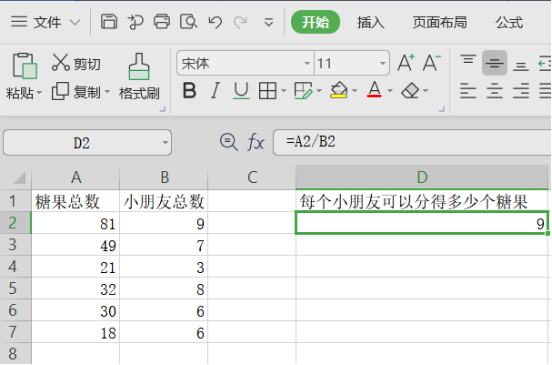
Task: Click the zoom magnifier icon by formula bar
Action: [x=228, y=142]
